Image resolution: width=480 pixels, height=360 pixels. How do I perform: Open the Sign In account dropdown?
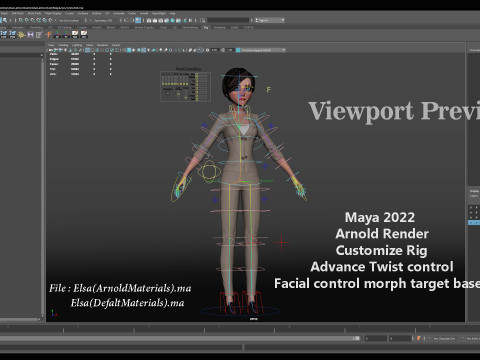point(270,20)
